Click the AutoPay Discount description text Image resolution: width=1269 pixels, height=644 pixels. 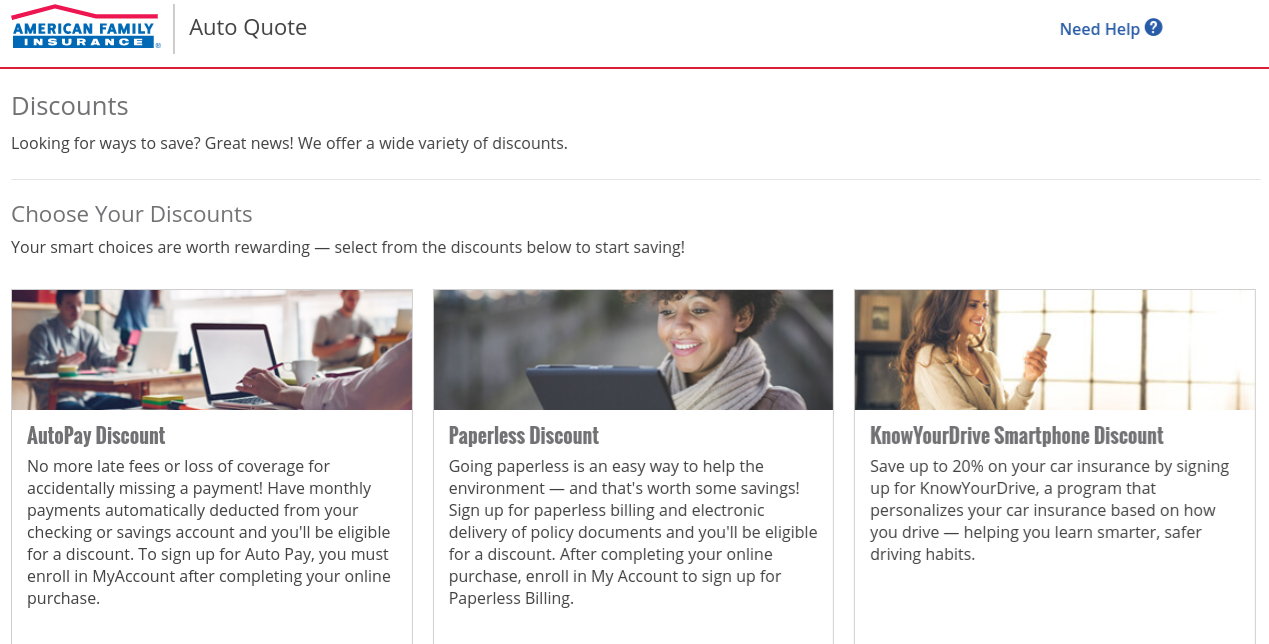click(x=208, y=531)
